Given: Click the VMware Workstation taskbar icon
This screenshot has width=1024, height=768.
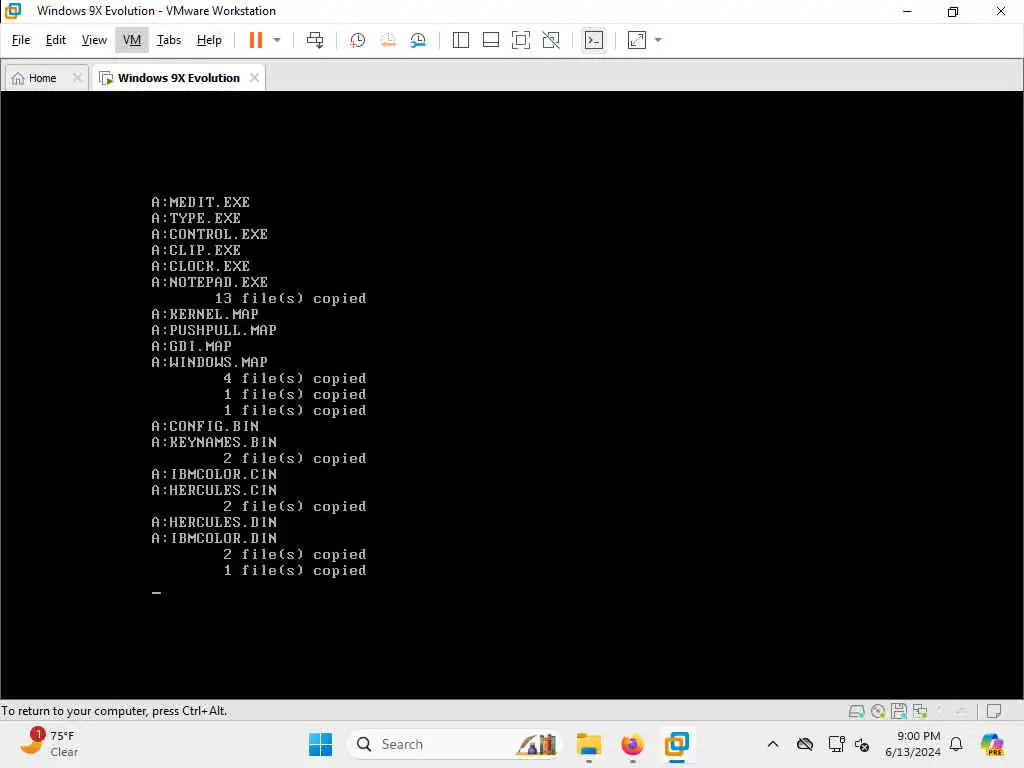Looking at the screenshot, I should coord(677,744).
